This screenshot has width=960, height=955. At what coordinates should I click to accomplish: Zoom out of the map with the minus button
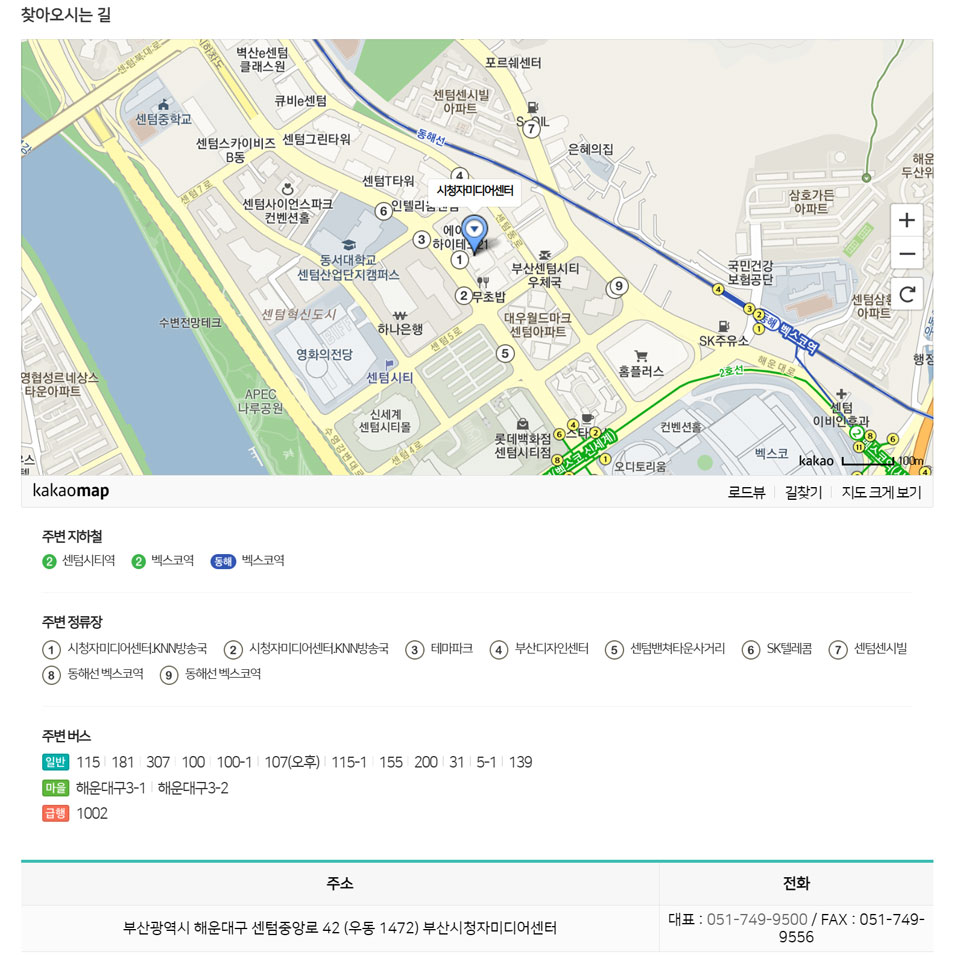coord(907,253)
